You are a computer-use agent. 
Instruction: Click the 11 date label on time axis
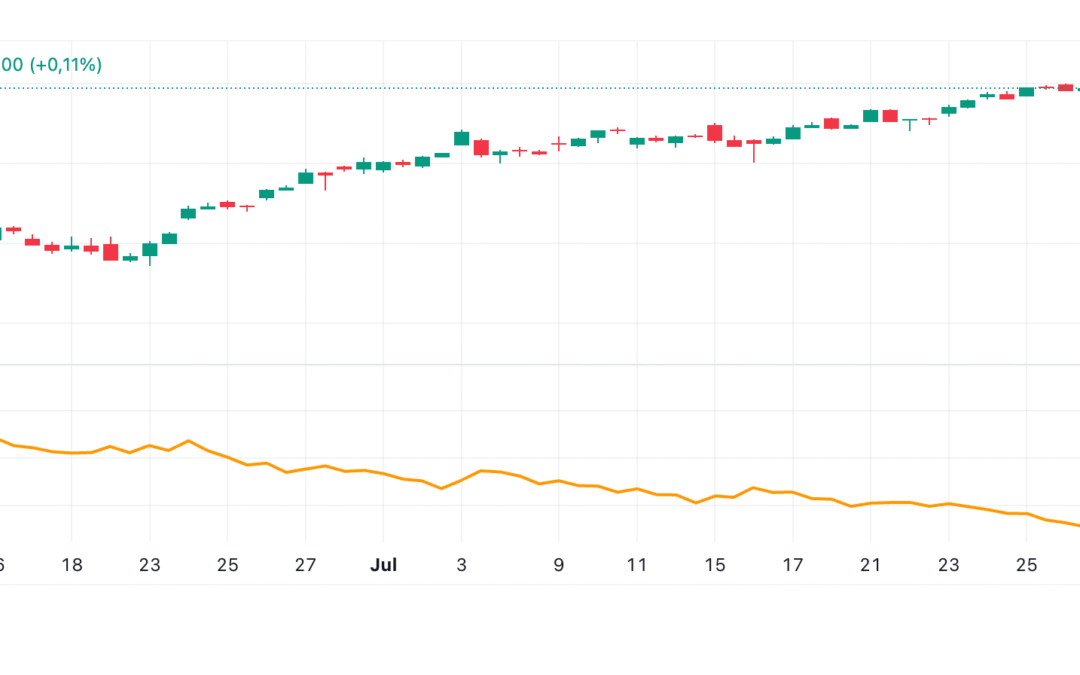(x=637, y=565)
